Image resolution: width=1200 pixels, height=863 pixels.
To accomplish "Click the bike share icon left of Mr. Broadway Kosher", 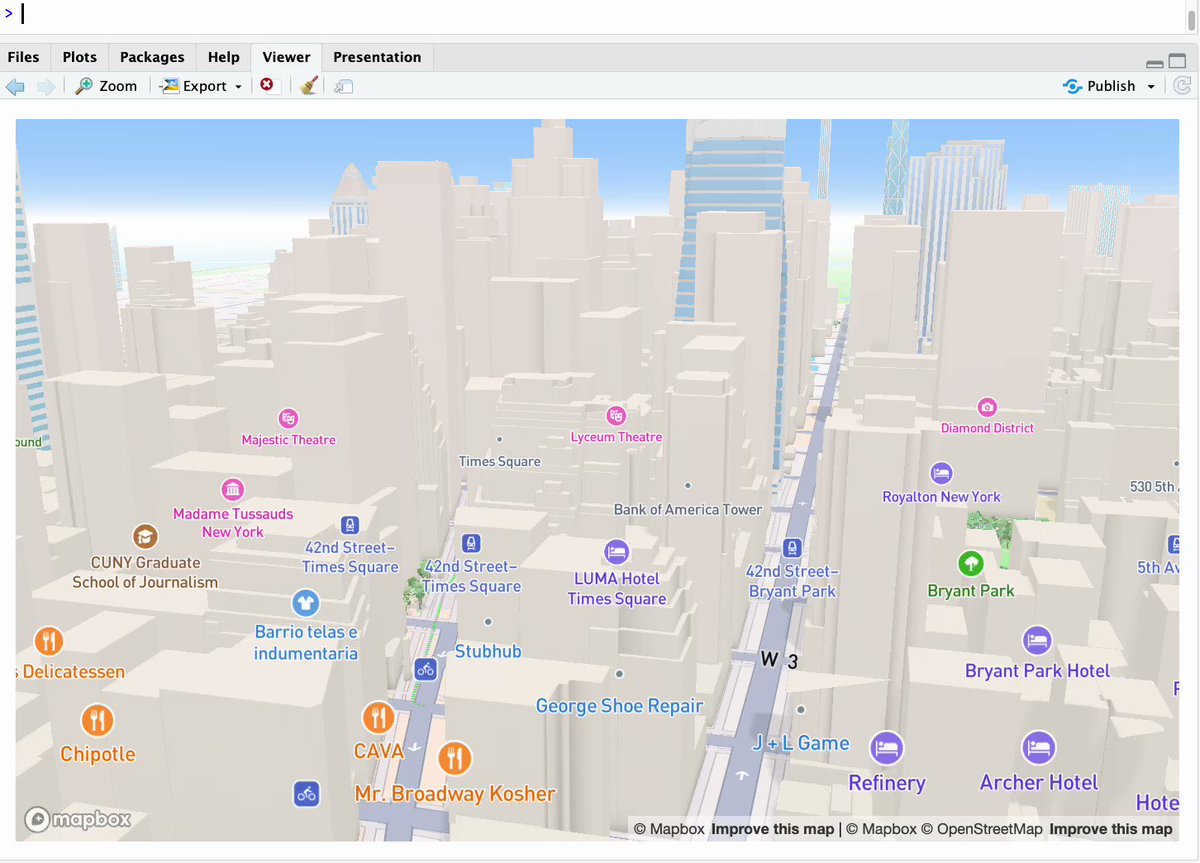I will click(x=307, y=794).
